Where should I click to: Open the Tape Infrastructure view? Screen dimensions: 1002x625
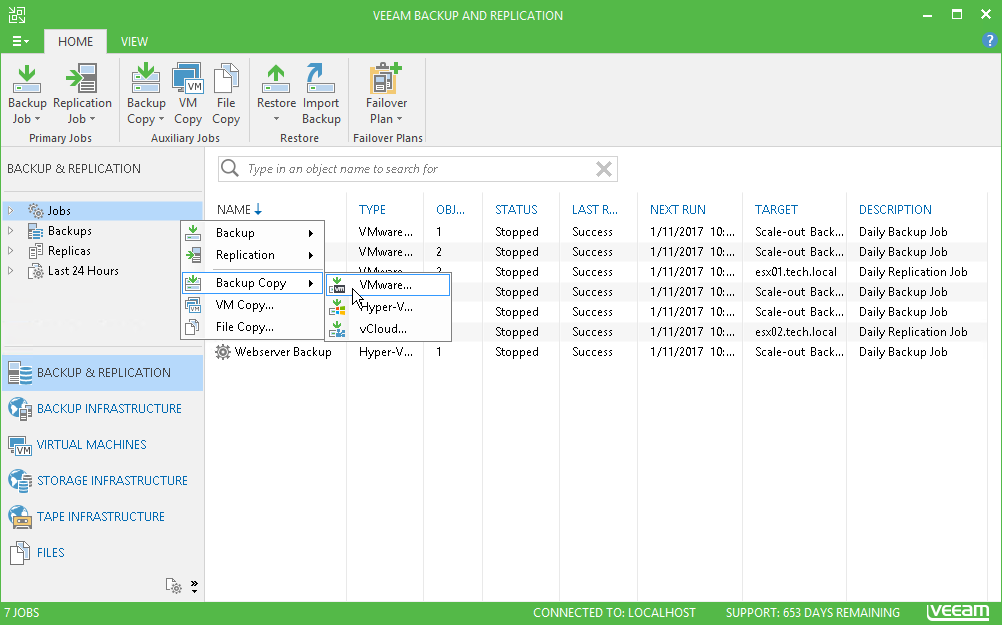(103, 516)
